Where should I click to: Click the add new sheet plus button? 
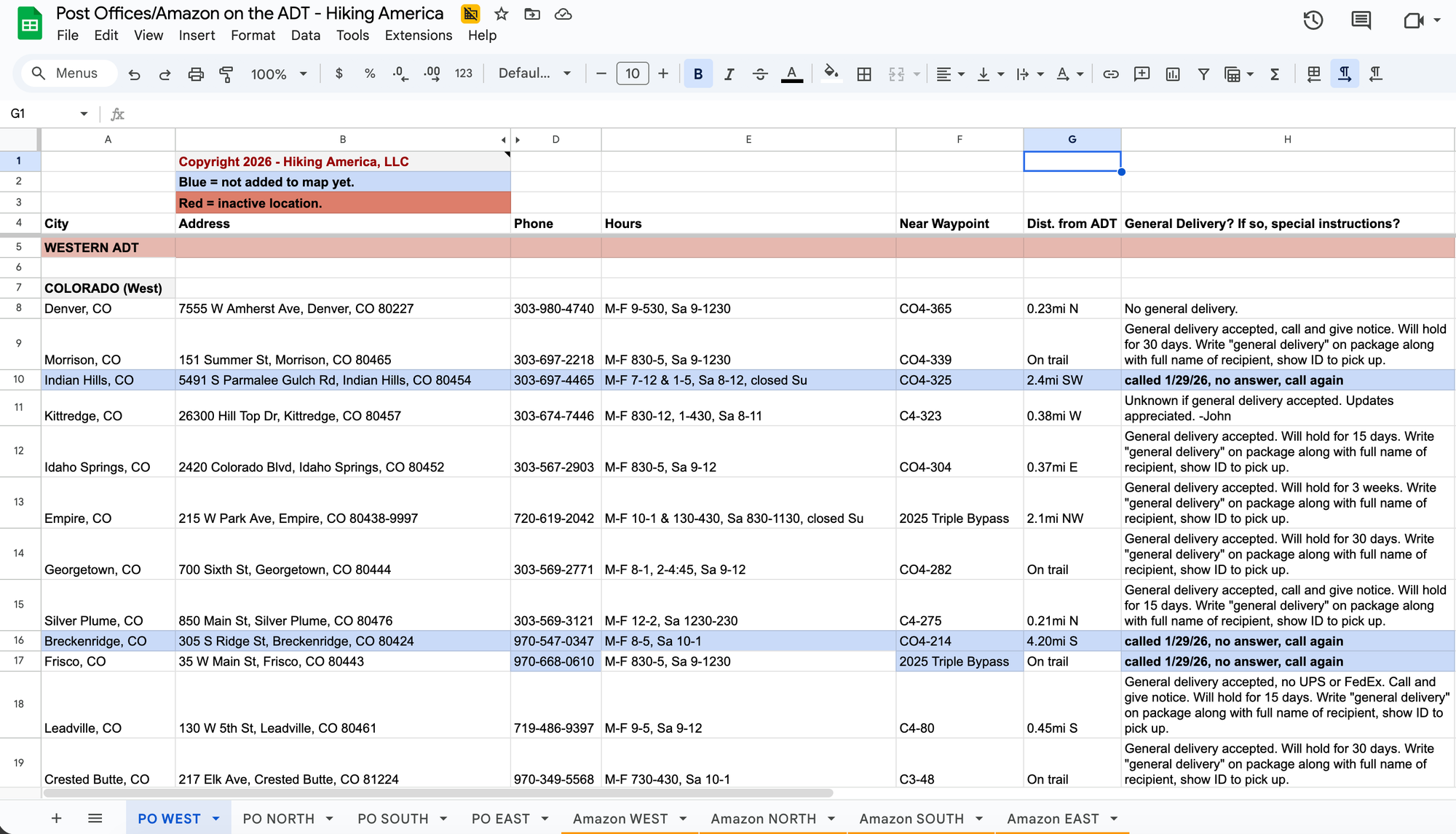click(x=56, y=819)
